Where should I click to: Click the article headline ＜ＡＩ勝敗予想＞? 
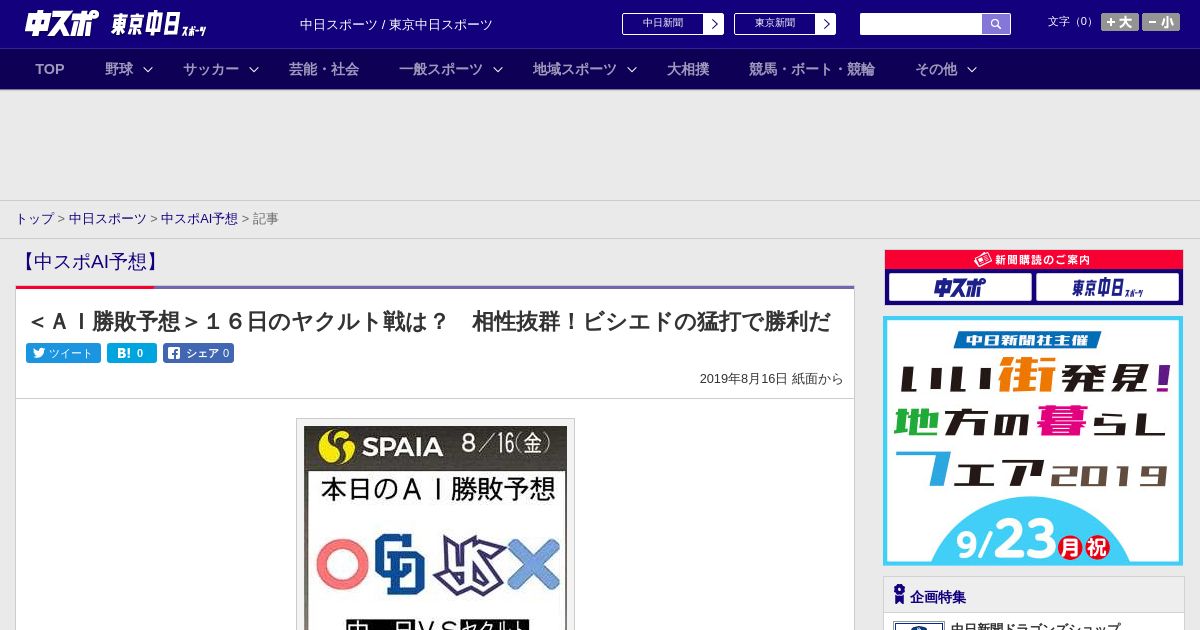(429, 321)
